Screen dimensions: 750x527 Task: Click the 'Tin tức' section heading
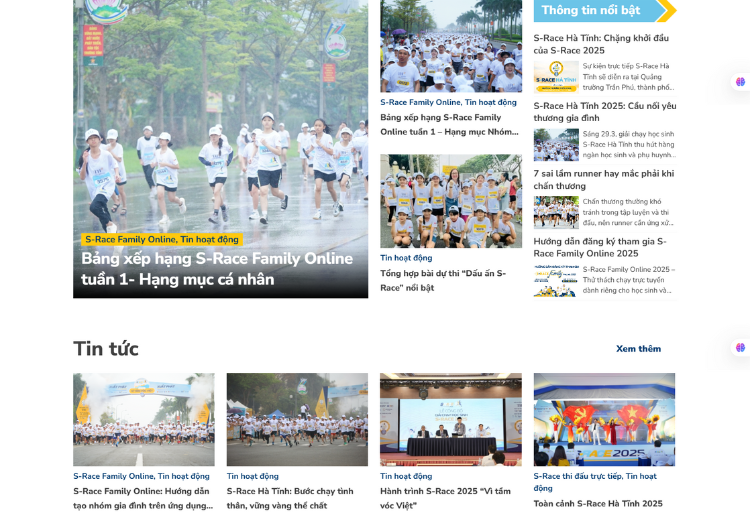106,349
